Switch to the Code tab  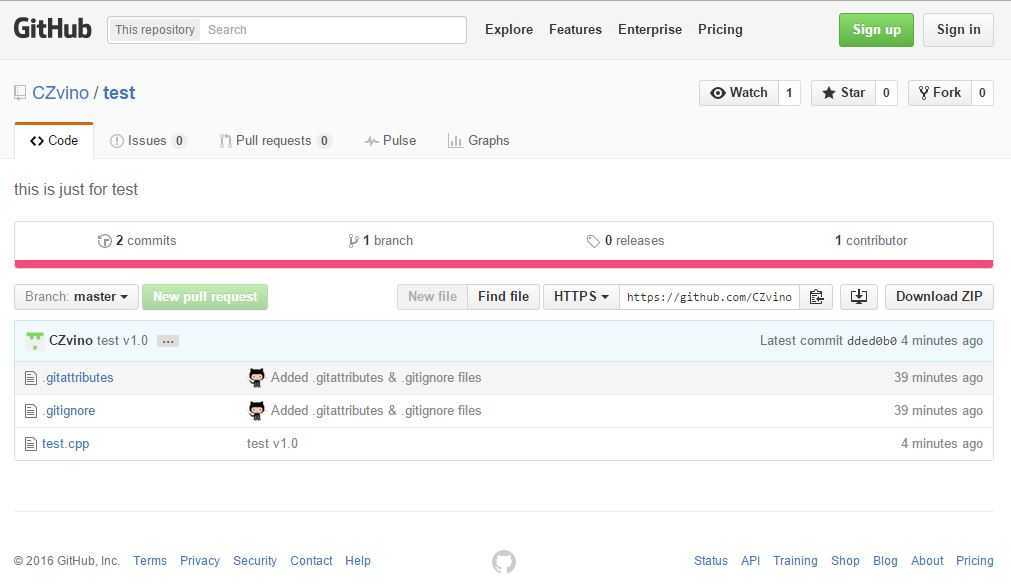[54, 141]
